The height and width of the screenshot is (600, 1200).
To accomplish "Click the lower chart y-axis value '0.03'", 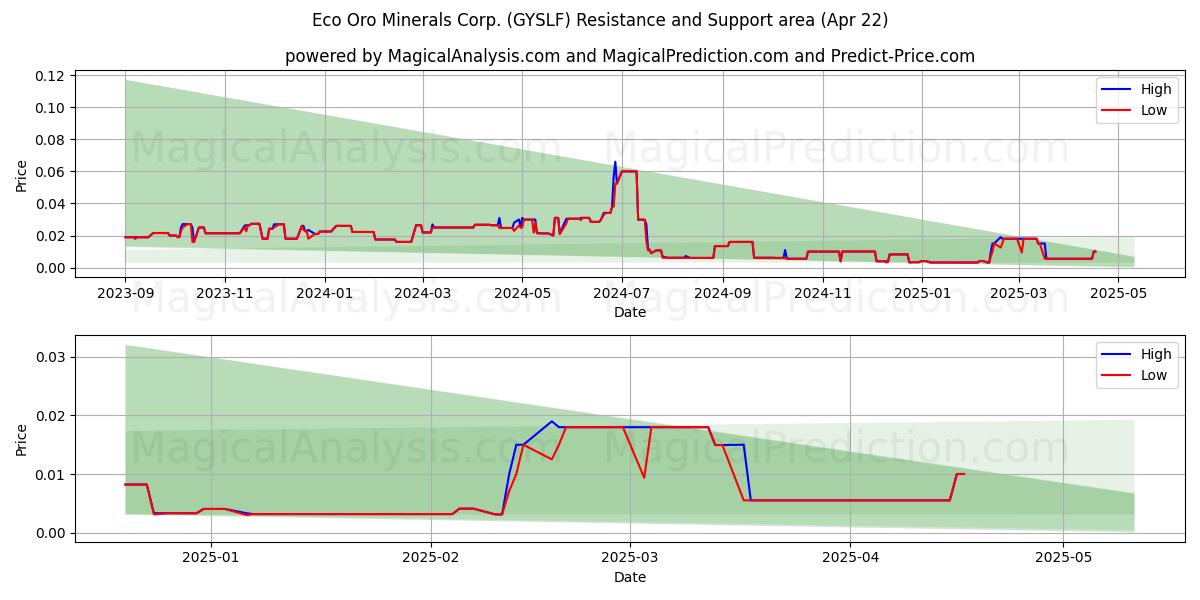I will pyautogui.click(x=49, y=357).
